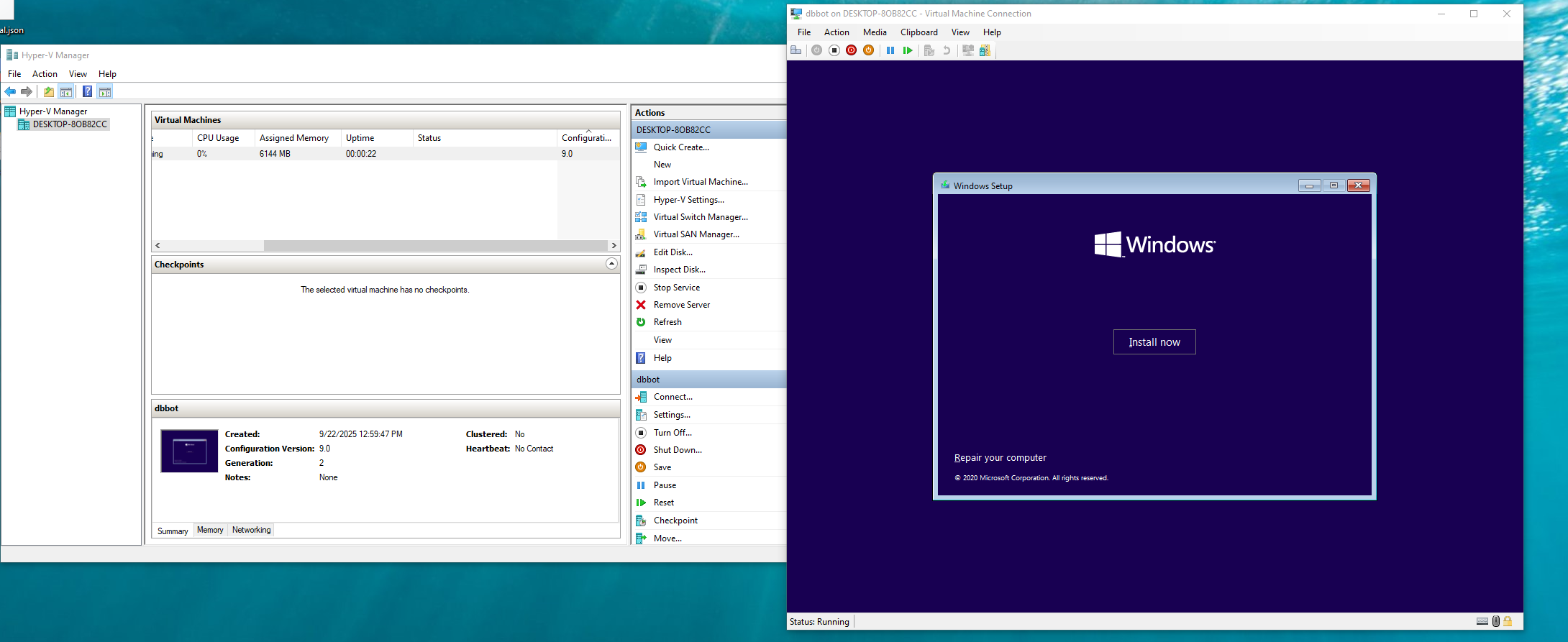Sort by Assigned Memory column header
Image resolution: width=1568 pixels, height=642 pixels.
(298, 138)
